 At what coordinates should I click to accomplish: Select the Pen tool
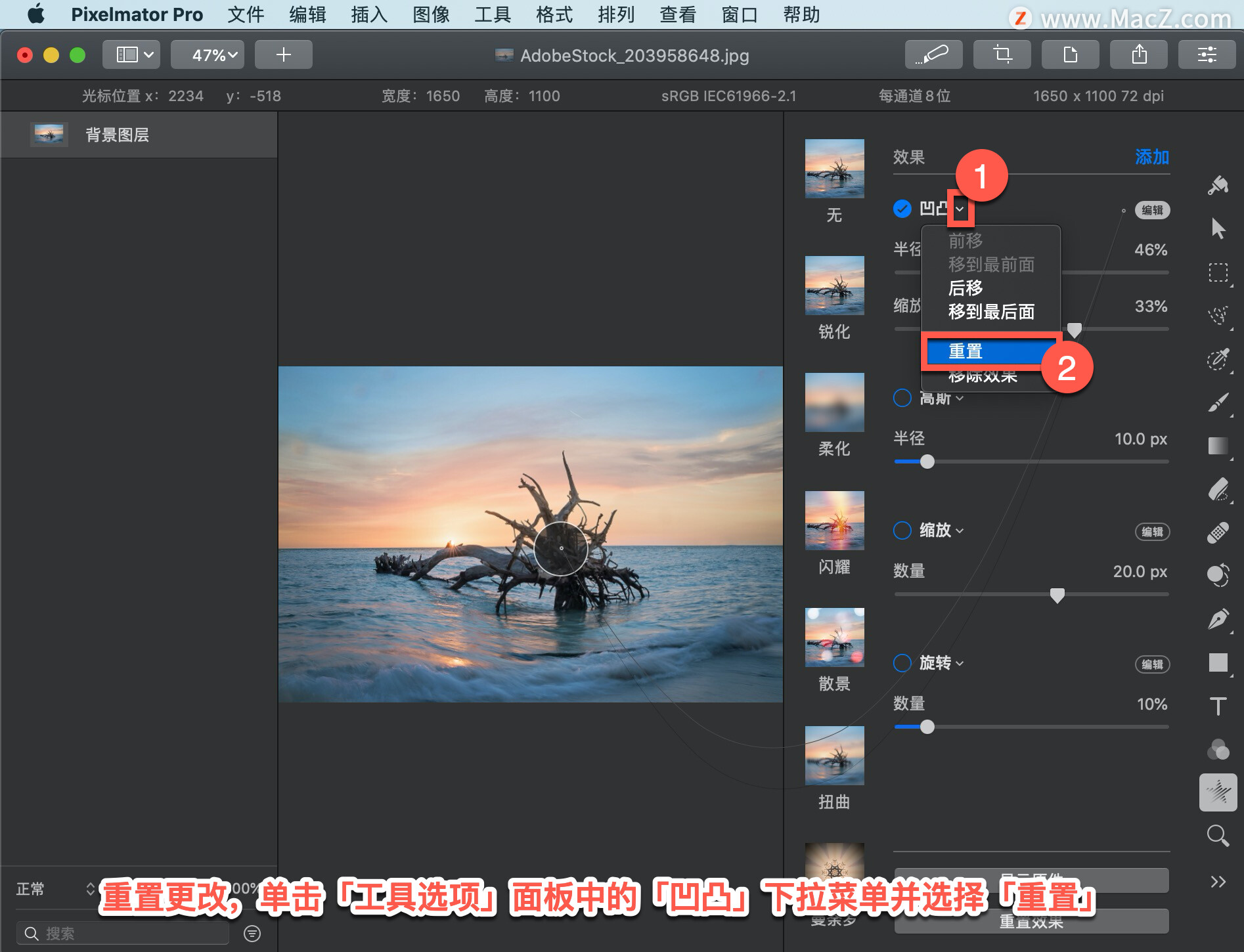[1218, 619]
